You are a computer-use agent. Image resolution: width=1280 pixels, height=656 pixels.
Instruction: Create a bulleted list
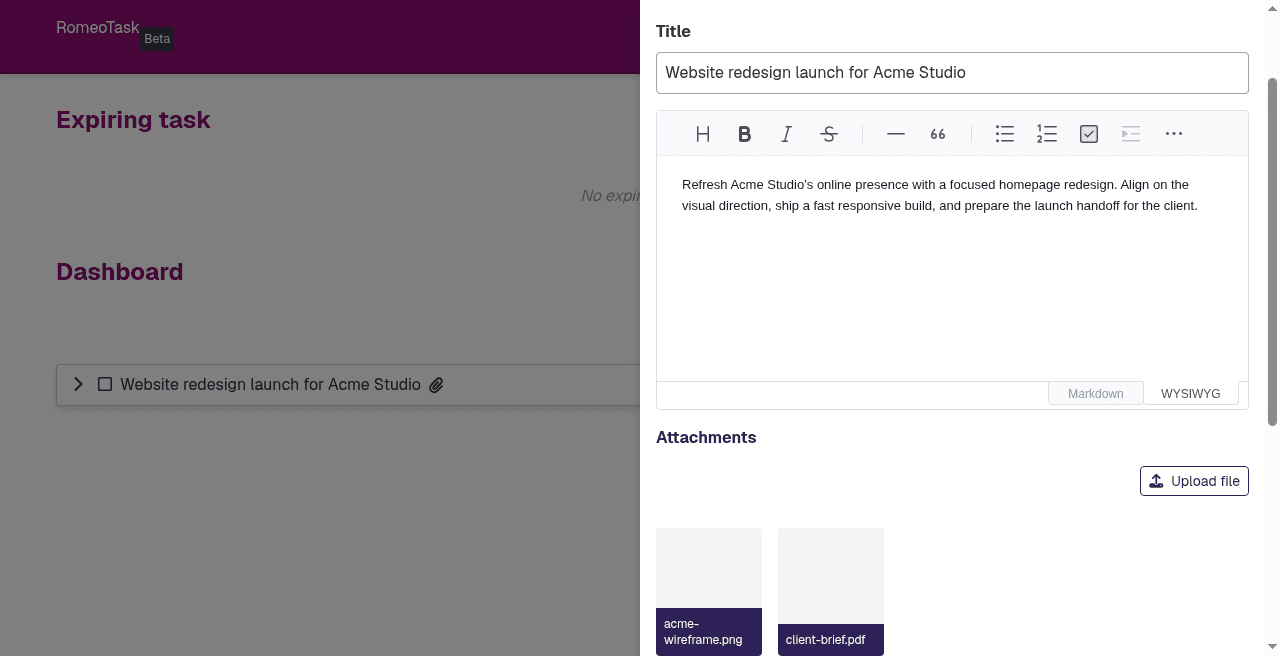pos(1005,134)
